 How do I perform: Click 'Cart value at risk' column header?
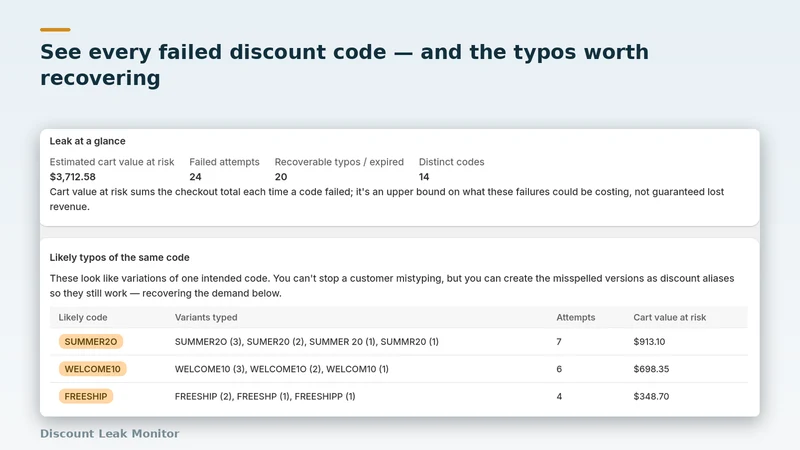[669, 317]
